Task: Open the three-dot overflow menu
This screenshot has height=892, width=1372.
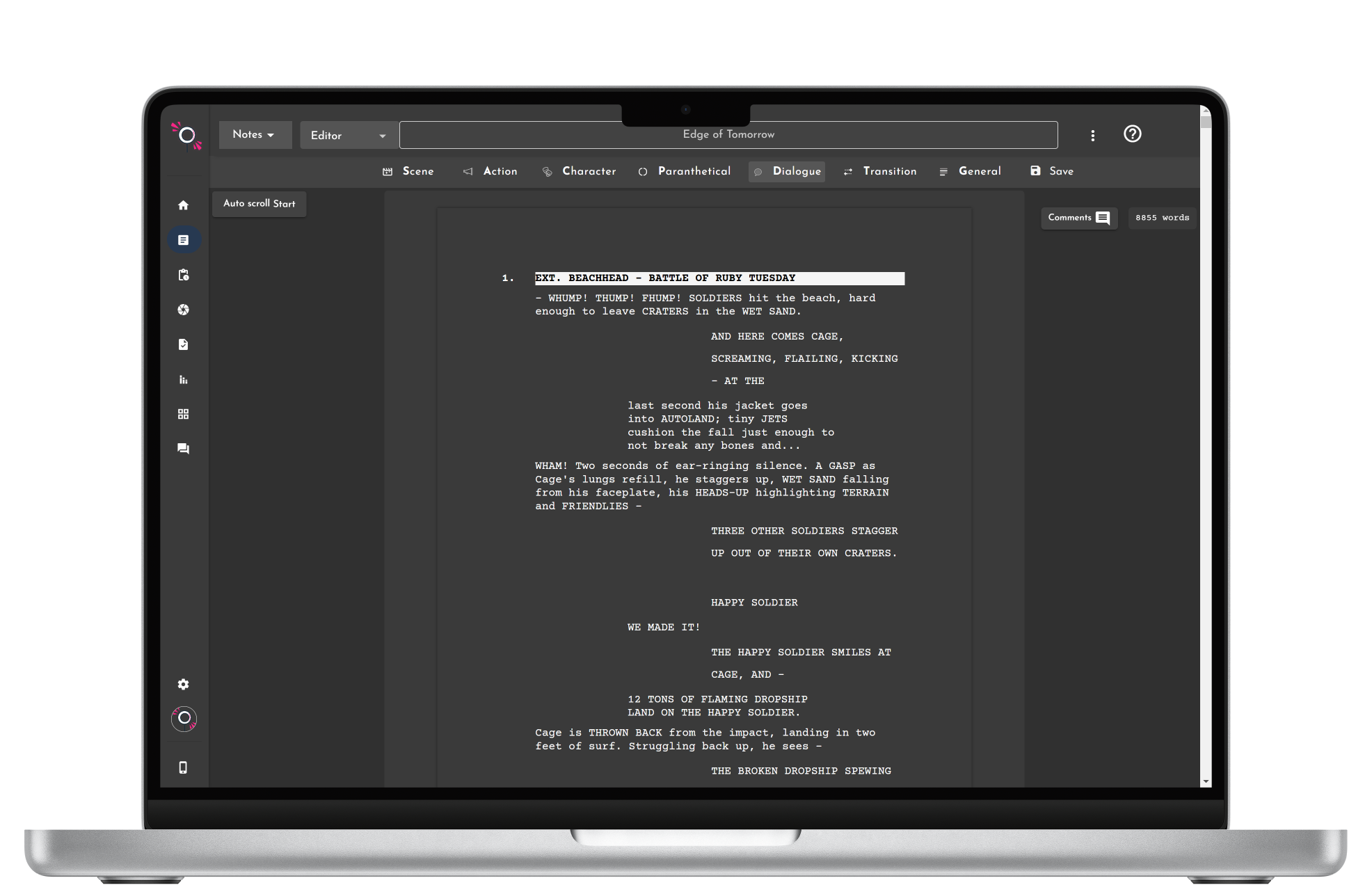Action: (x=1093, y=134)
